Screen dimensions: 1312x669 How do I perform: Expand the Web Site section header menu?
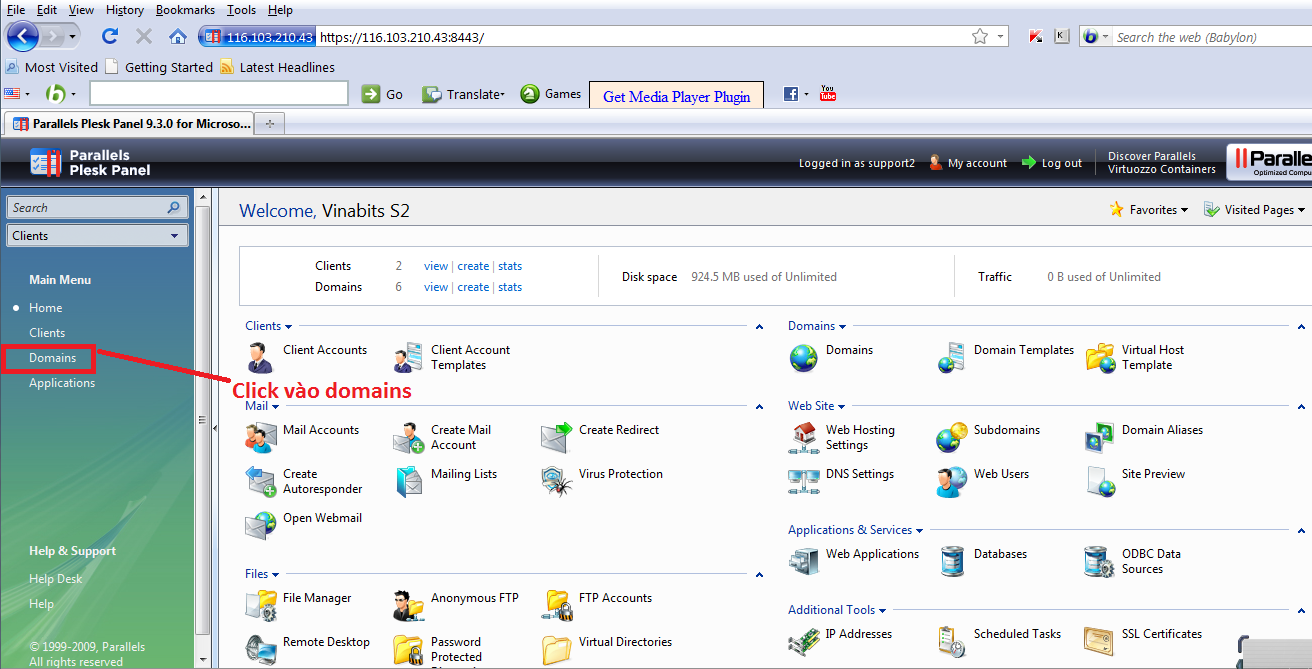tap(817, 406)
